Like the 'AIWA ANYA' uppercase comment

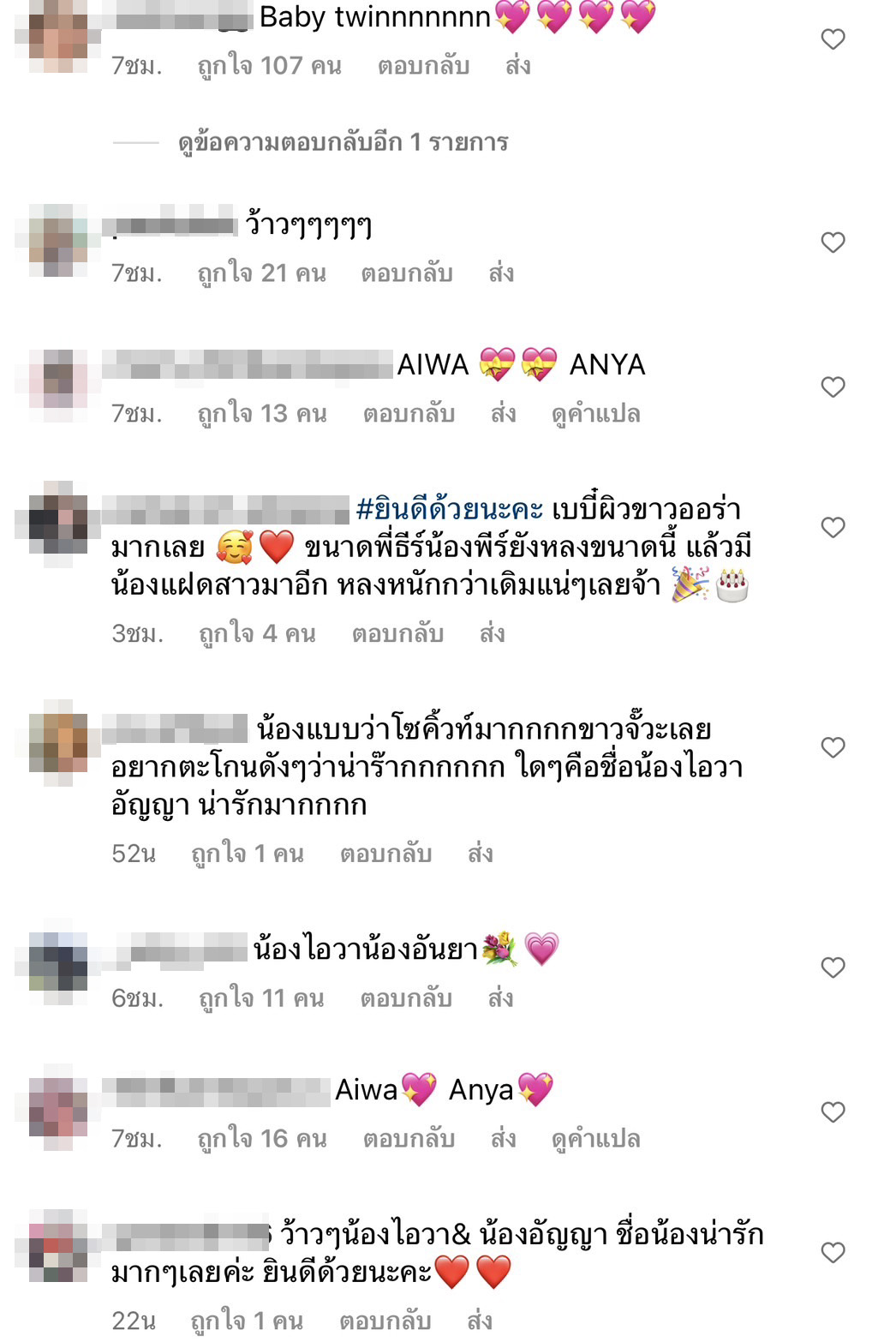click(x=833, y=387)
